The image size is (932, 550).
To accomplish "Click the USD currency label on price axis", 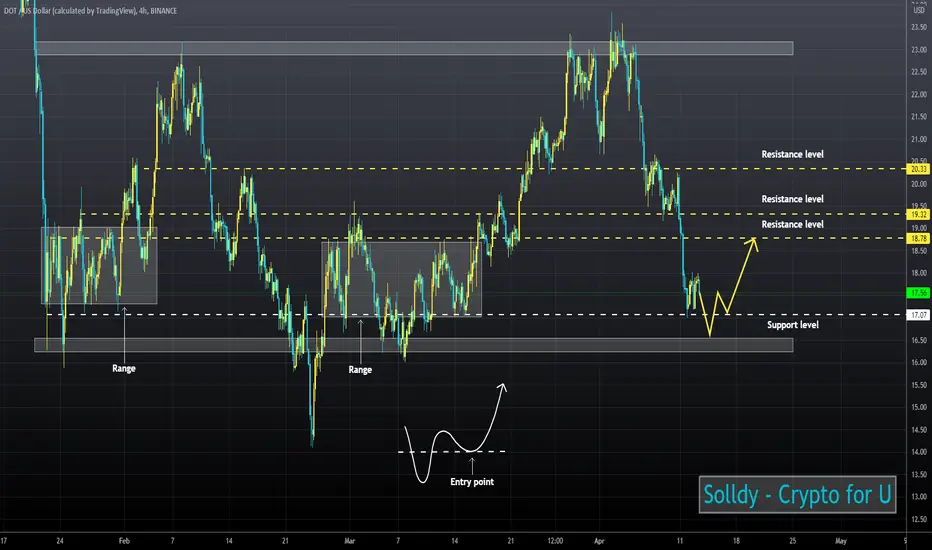I will click(918, 10).
